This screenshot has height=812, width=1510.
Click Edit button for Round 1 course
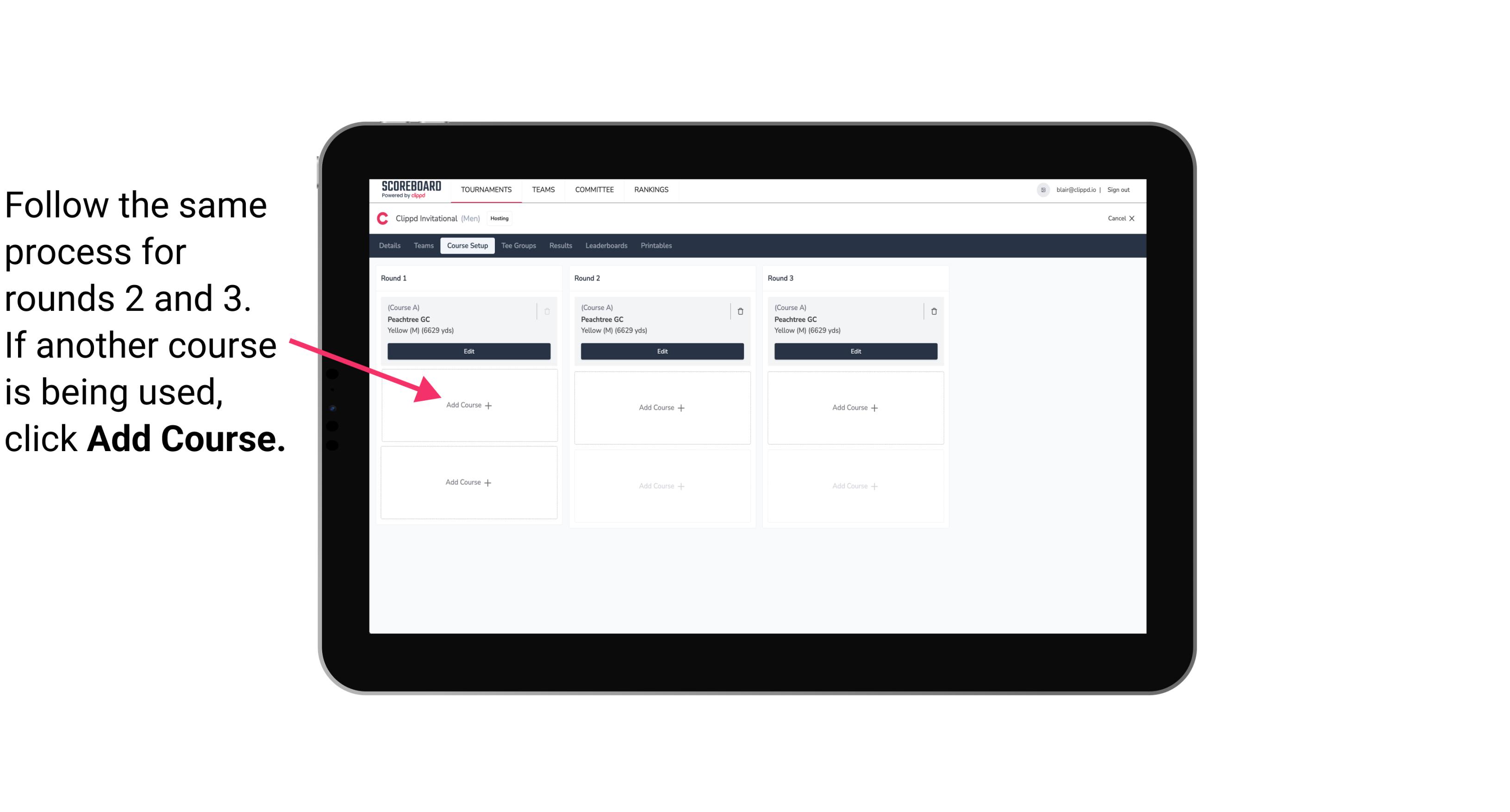(x=468, y=351)
